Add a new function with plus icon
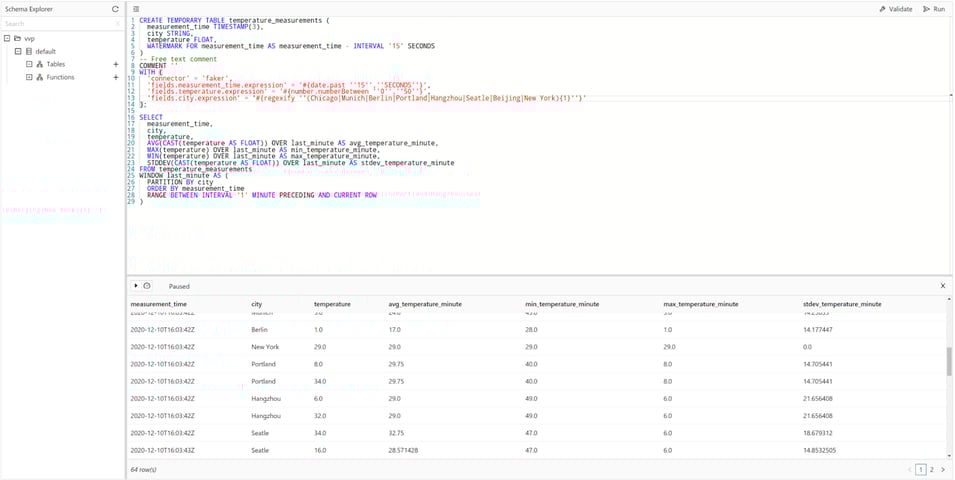 point(116,77)
